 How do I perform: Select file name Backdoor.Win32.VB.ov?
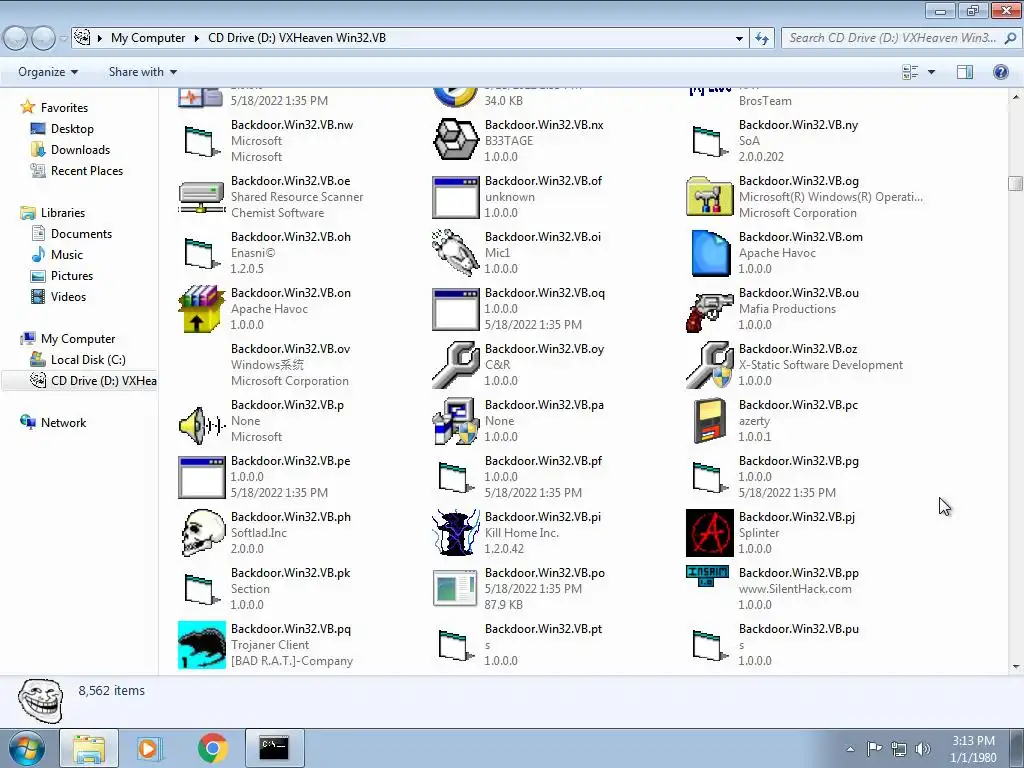[291, 349]
